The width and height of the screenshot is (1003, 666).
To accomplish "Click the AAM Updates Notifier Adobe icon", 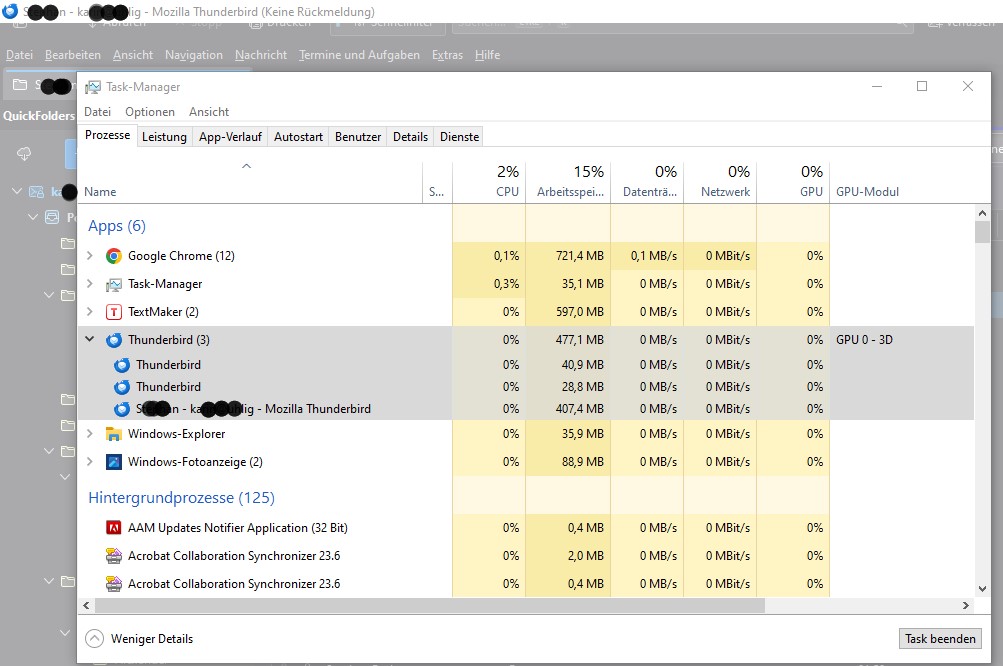I will 114,528.
